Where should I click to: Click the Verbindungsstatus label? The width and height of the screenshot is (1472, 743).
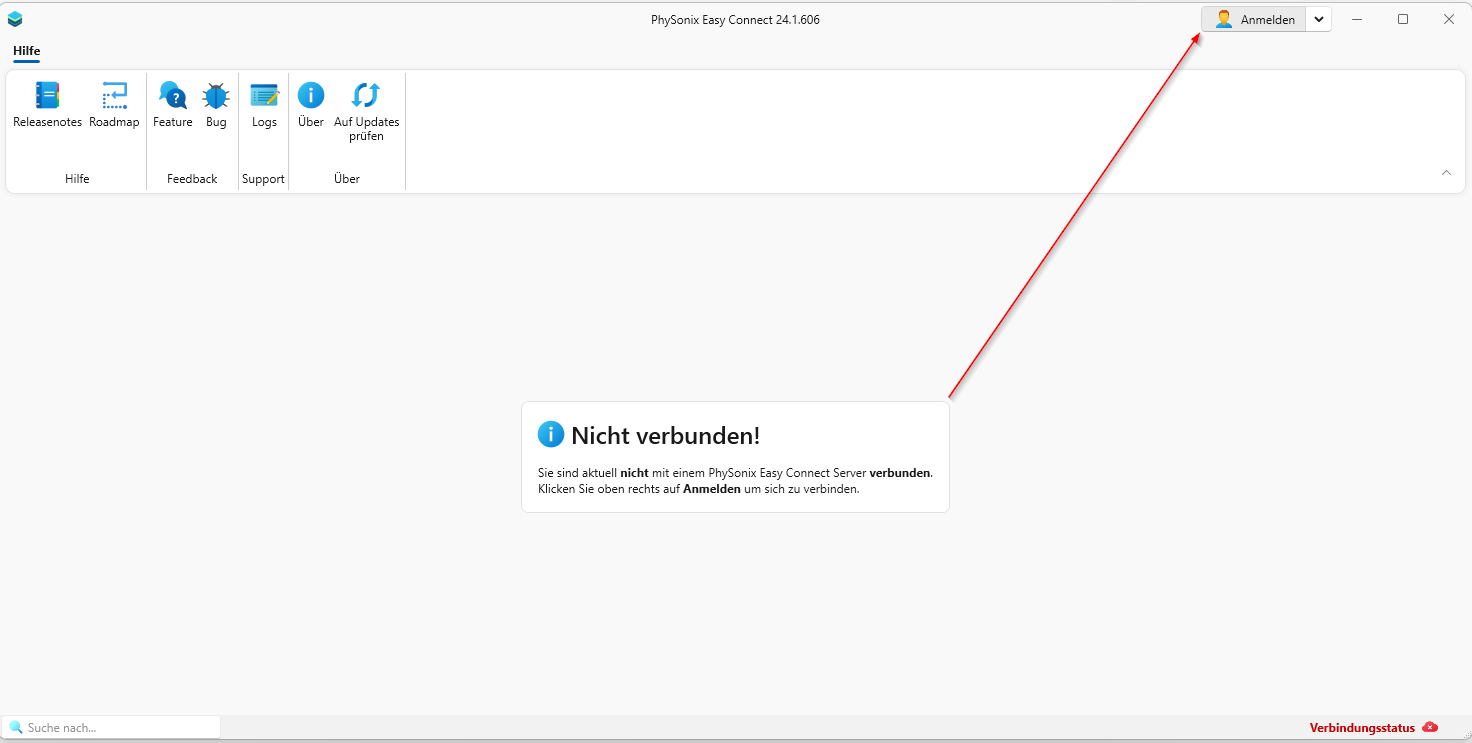pyautogui.click(x=1362, y=728)
